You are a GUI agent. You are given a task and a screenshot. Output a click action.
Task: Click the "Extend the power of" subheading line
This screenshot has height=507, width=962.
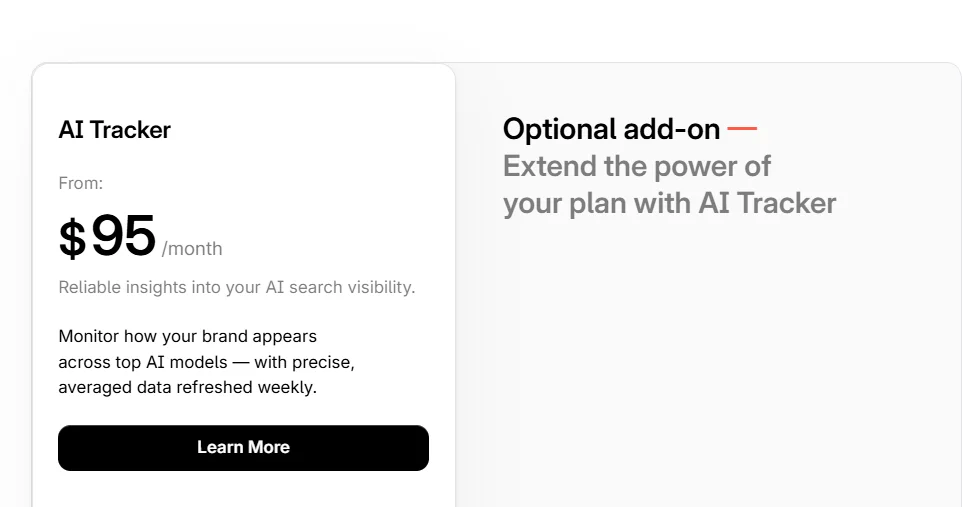click(637, 166)
